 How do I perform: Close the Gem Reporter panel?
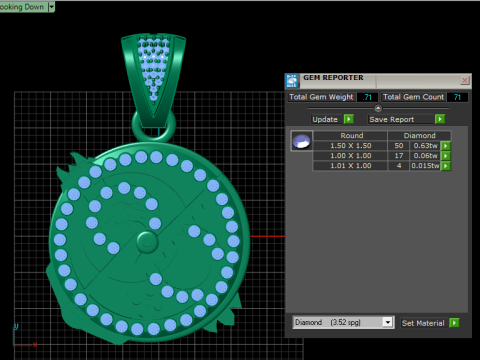pos(465,80)
